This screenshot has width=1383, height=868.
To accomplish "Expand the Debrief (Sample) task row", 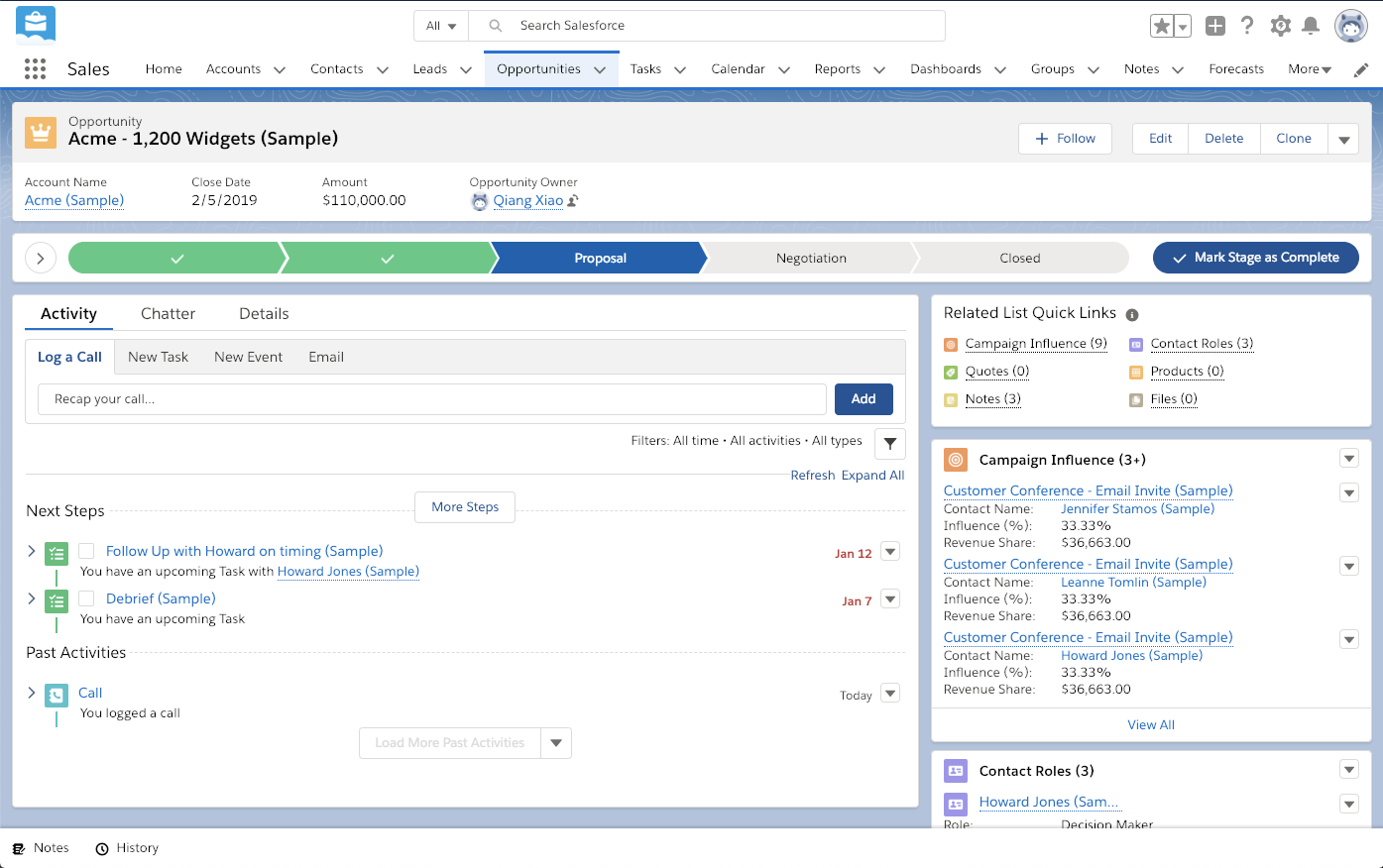I will point(32,598).
